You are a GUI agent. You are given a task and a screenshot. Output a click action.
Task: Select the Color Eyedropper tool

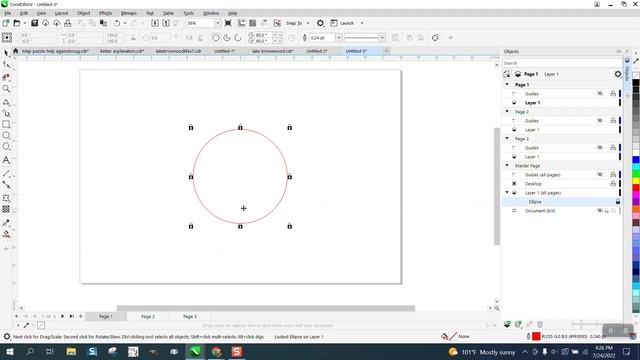pos(6,223)
